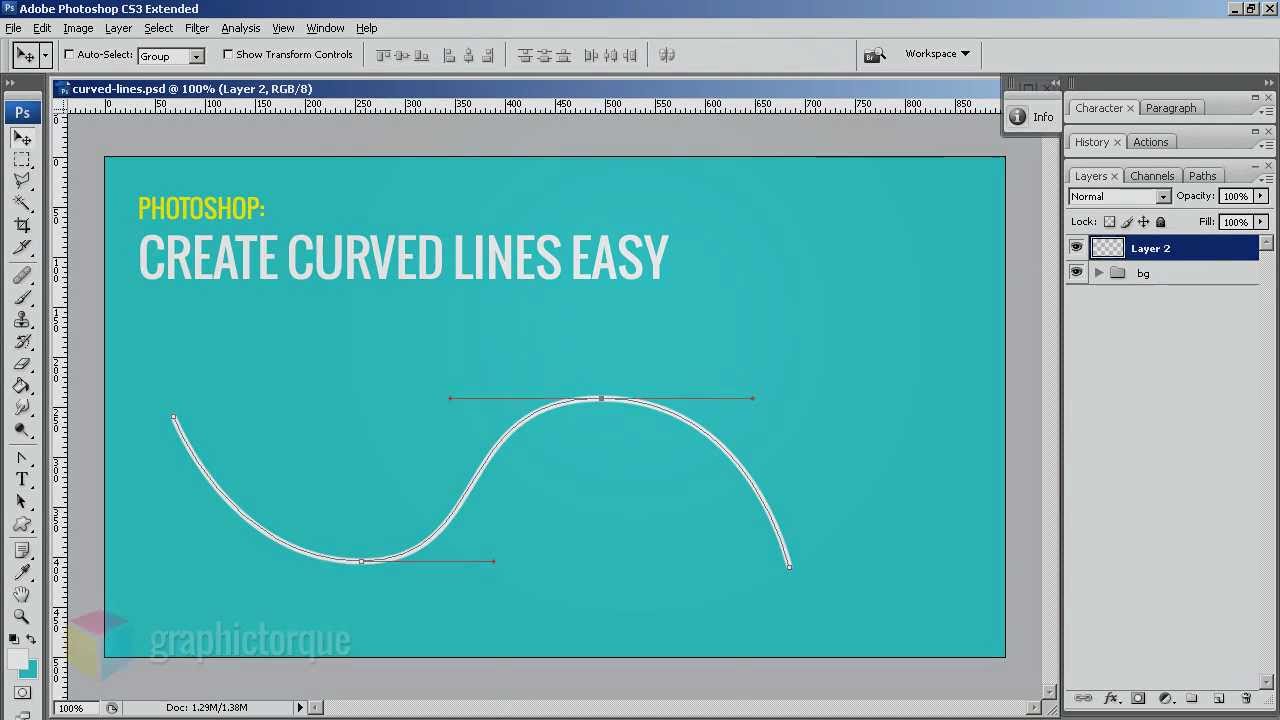Select the Direct Selection arrow tool
1280x720 pixels.
coord(22,502)
